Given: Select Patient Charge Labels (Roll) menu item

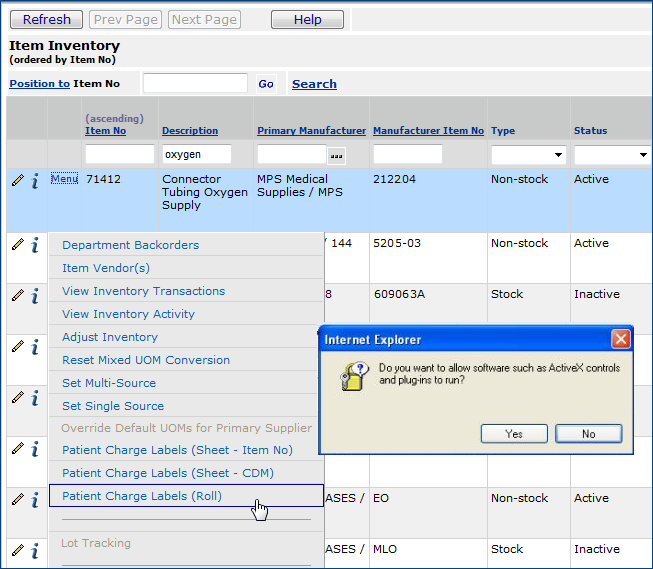Looking at the screenshot, I should pyautogui.click(x=142, y=496).
